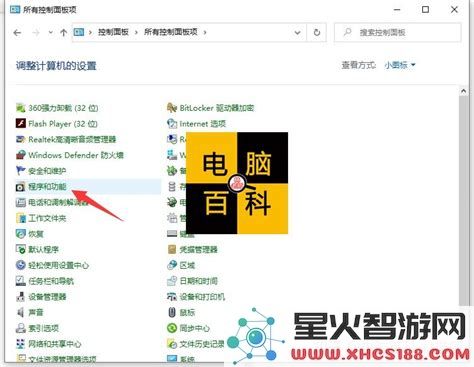Click the Forward arrow button

click(x=36, y=33)
